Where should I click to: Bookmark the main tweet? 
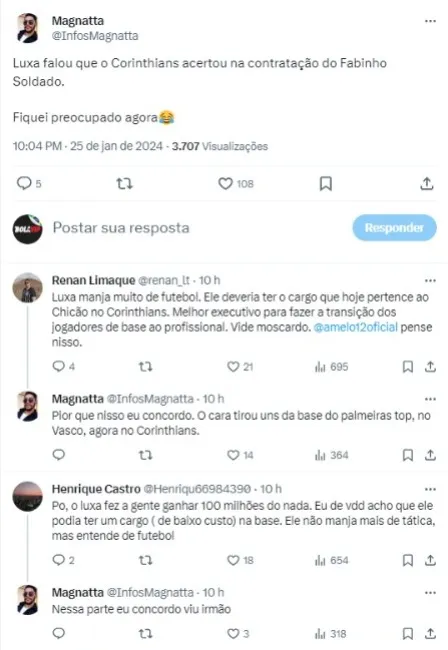pos(326,183)
